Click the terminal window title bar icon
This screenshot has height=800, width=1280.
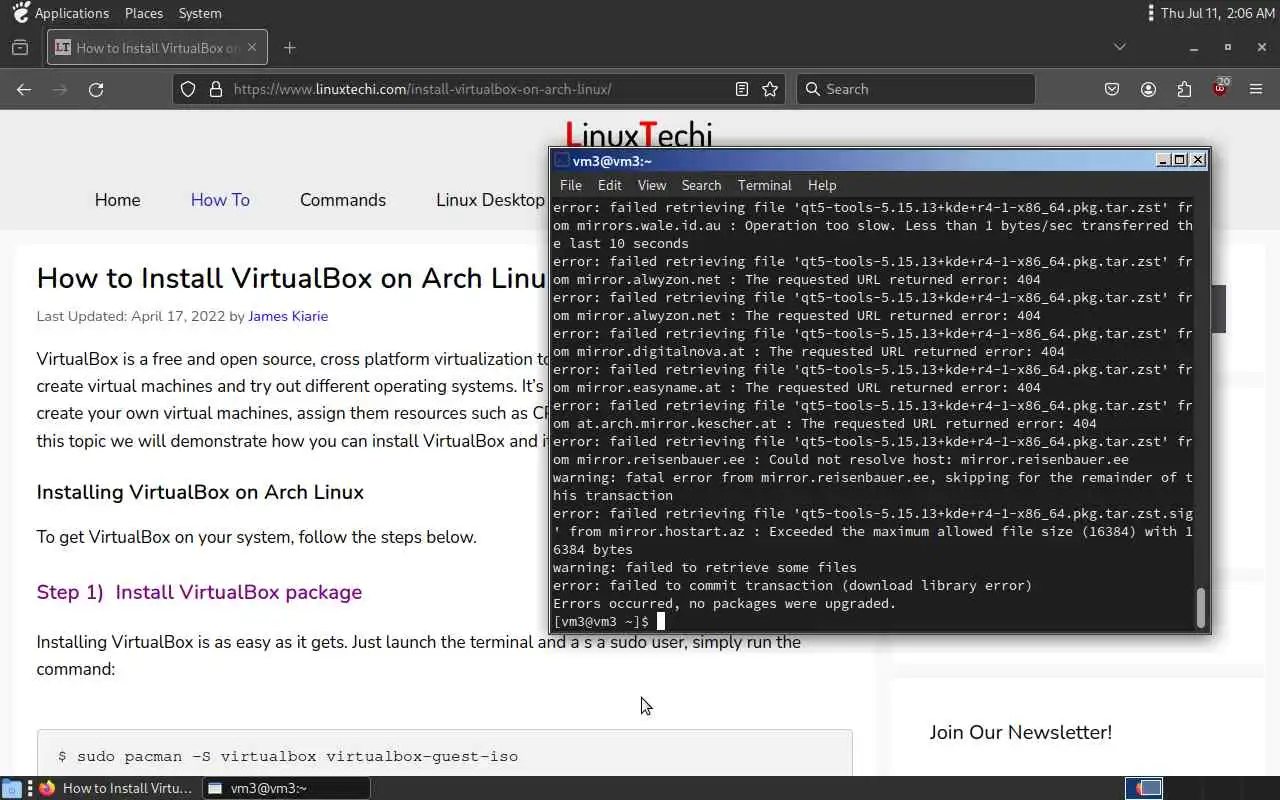[562, 160]
